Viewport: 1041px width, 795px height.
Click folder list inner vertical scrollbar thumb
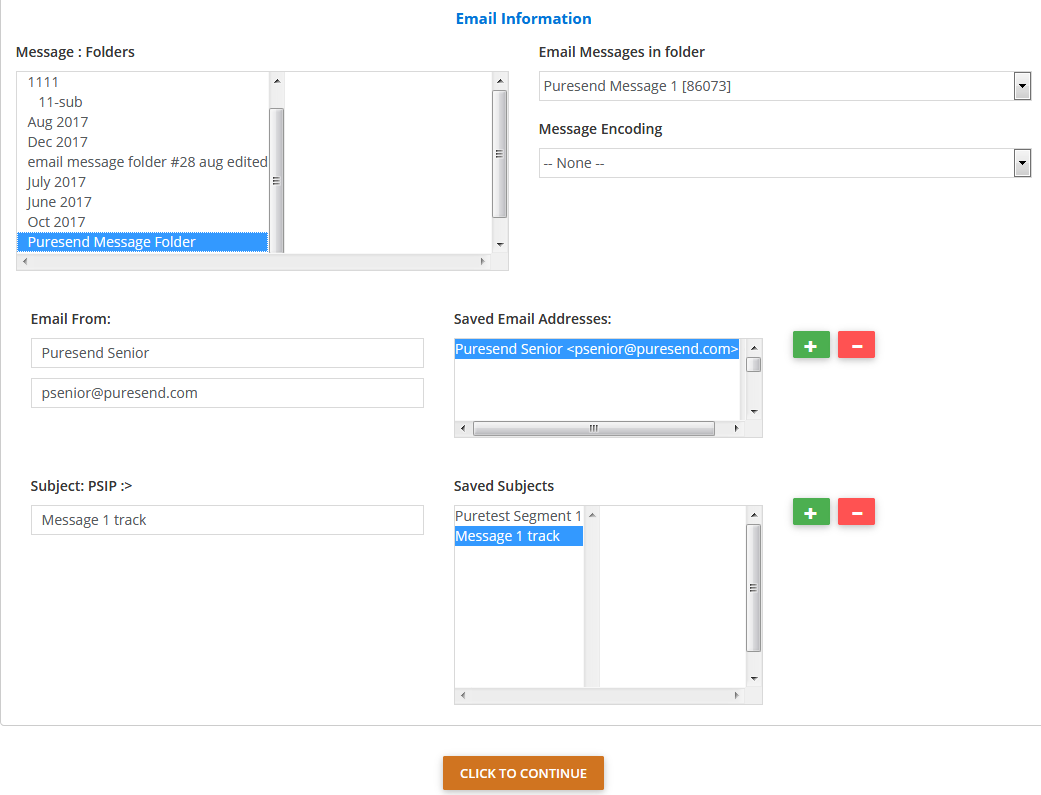pyautogui.click(x=277, y=181)
